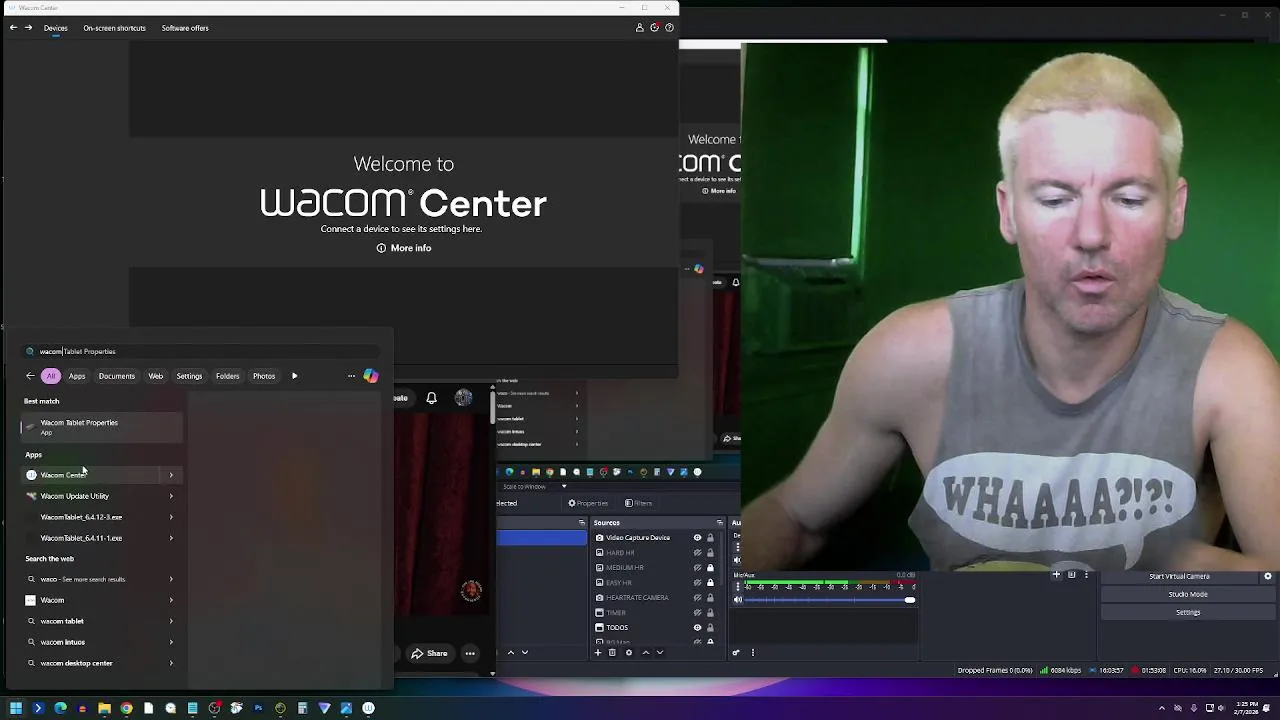The image size is (1280, 720).
Task: Open Wacom Center settings gear icon
Action: 655,28
